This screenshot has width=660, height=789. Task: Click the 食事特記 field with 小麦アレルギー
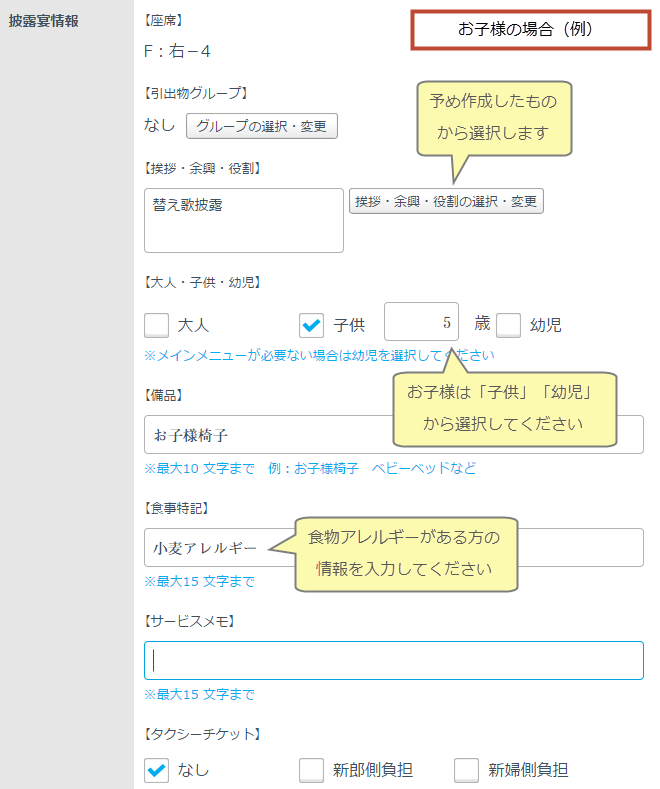pyautogui.click(x=210, y=548)
